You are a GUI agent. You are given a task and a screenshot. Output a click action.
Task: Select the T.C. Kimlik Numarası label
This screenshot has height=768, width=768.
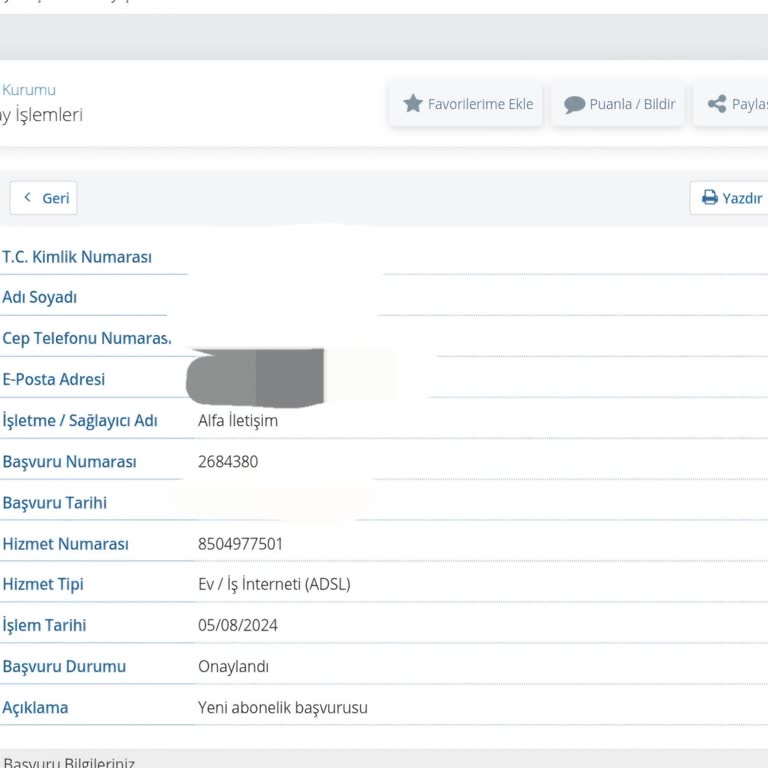click(x=77, y=257)
